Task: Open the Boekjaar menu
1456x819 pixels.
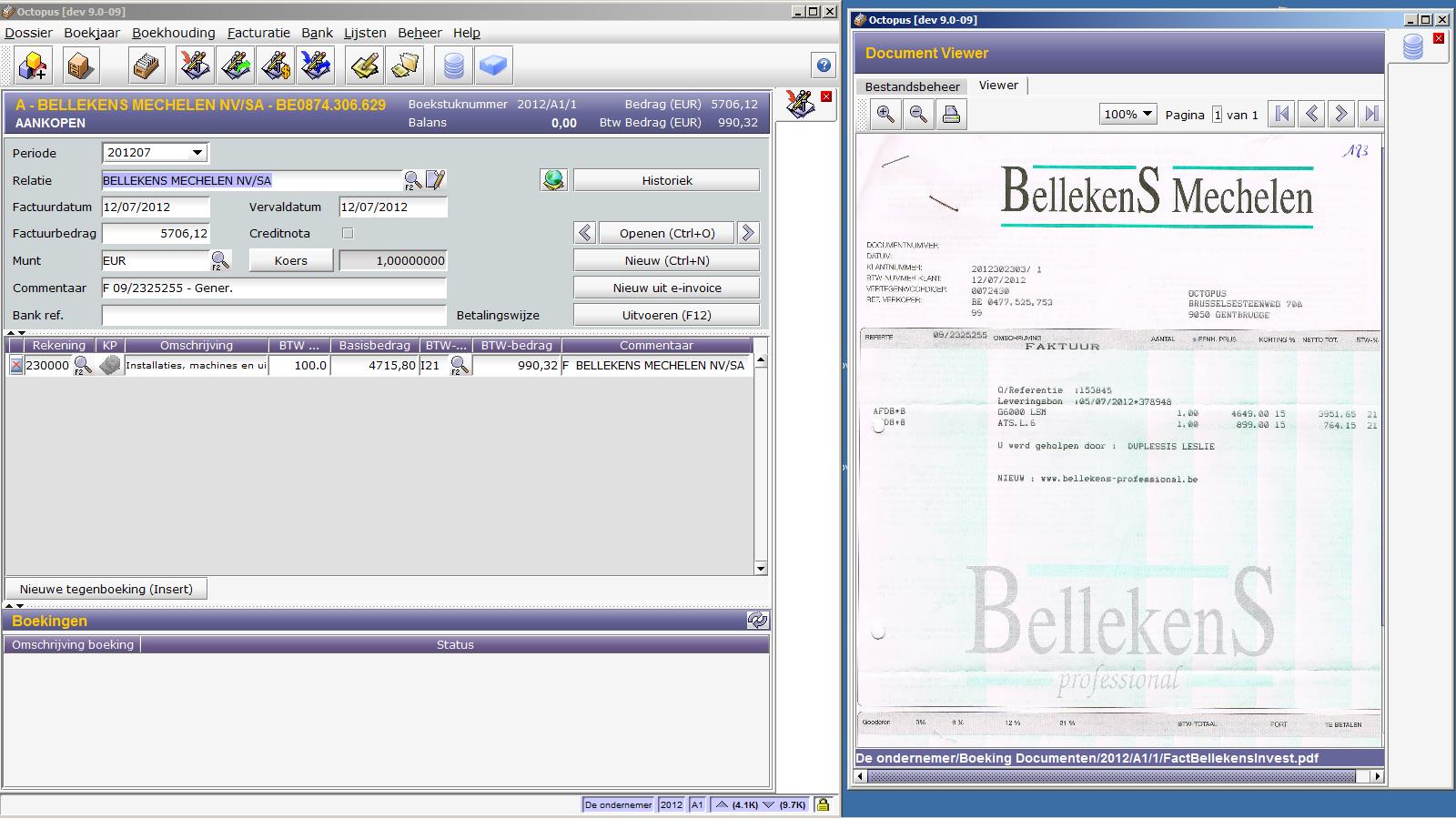Action: pyautogui.click(x=92, y=33)
